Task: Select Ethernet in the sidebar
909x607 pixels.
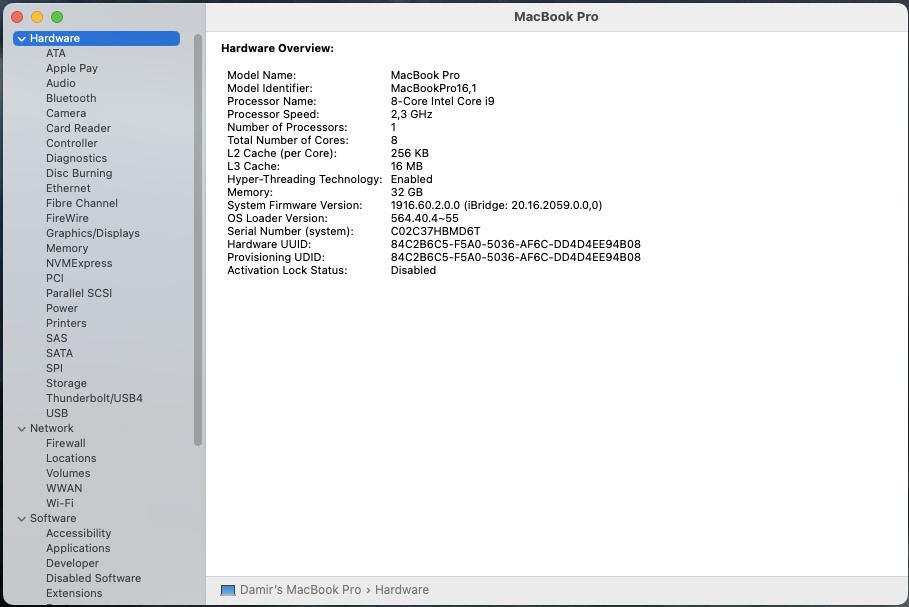Action: coord(68,188)
